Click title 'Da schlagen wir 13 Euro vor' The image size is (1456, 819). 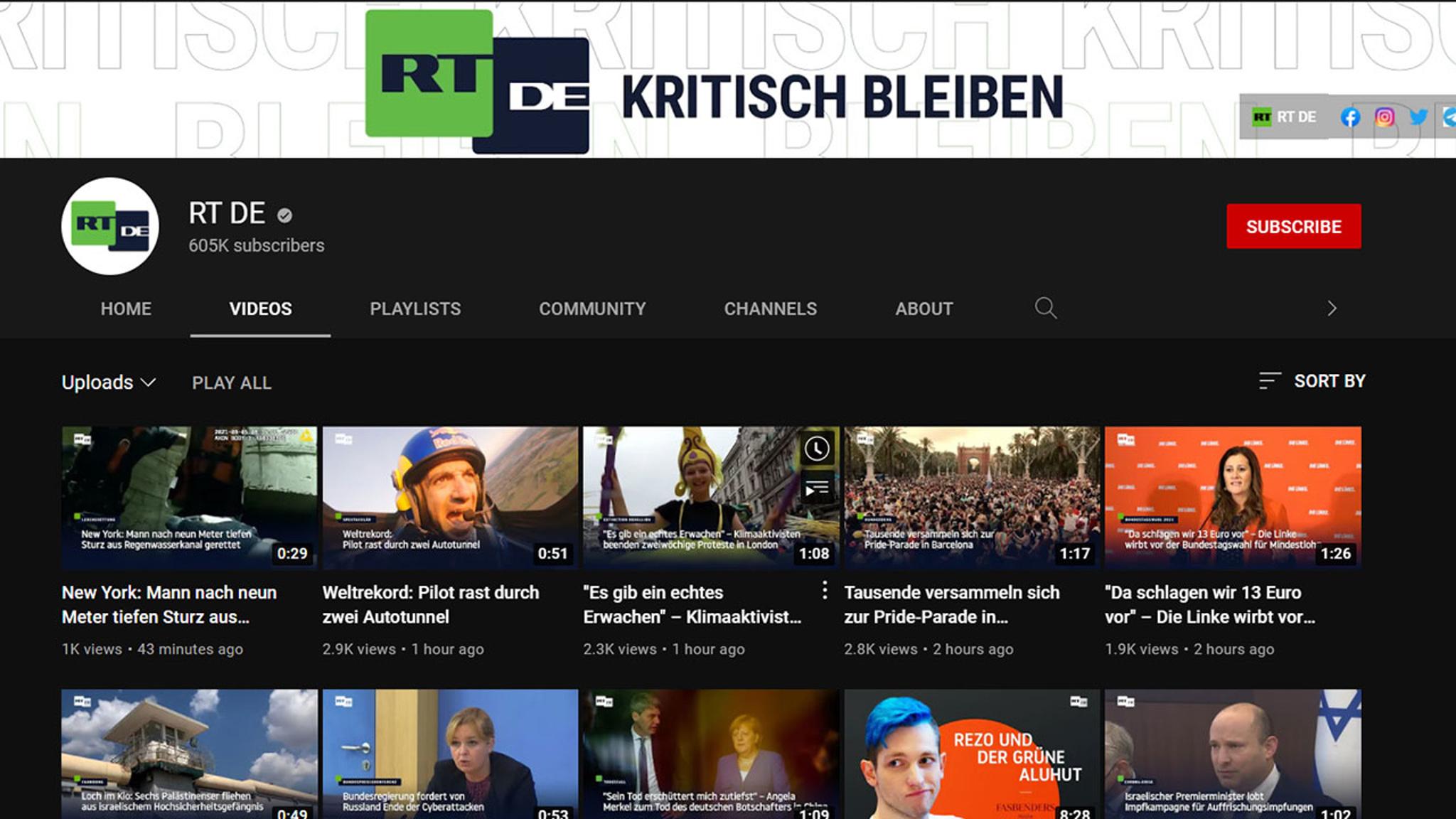click(1210, 604)
